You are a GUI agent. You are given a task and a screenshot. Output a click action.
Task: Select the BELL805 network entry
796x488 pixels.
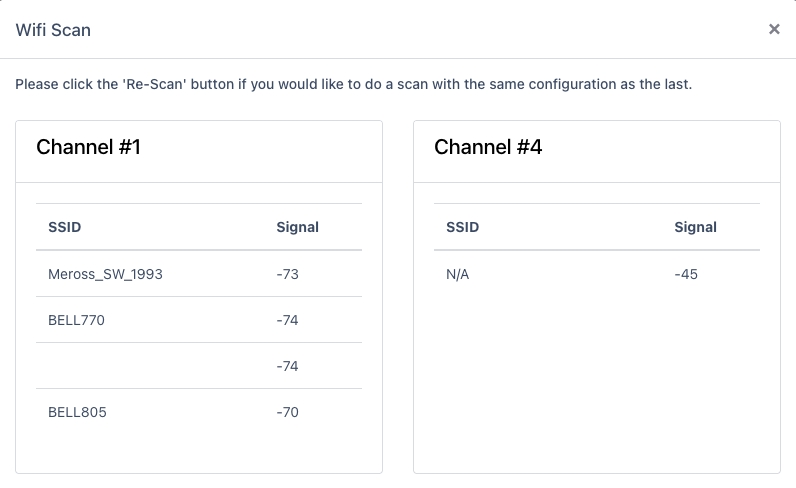pos(77,412)
